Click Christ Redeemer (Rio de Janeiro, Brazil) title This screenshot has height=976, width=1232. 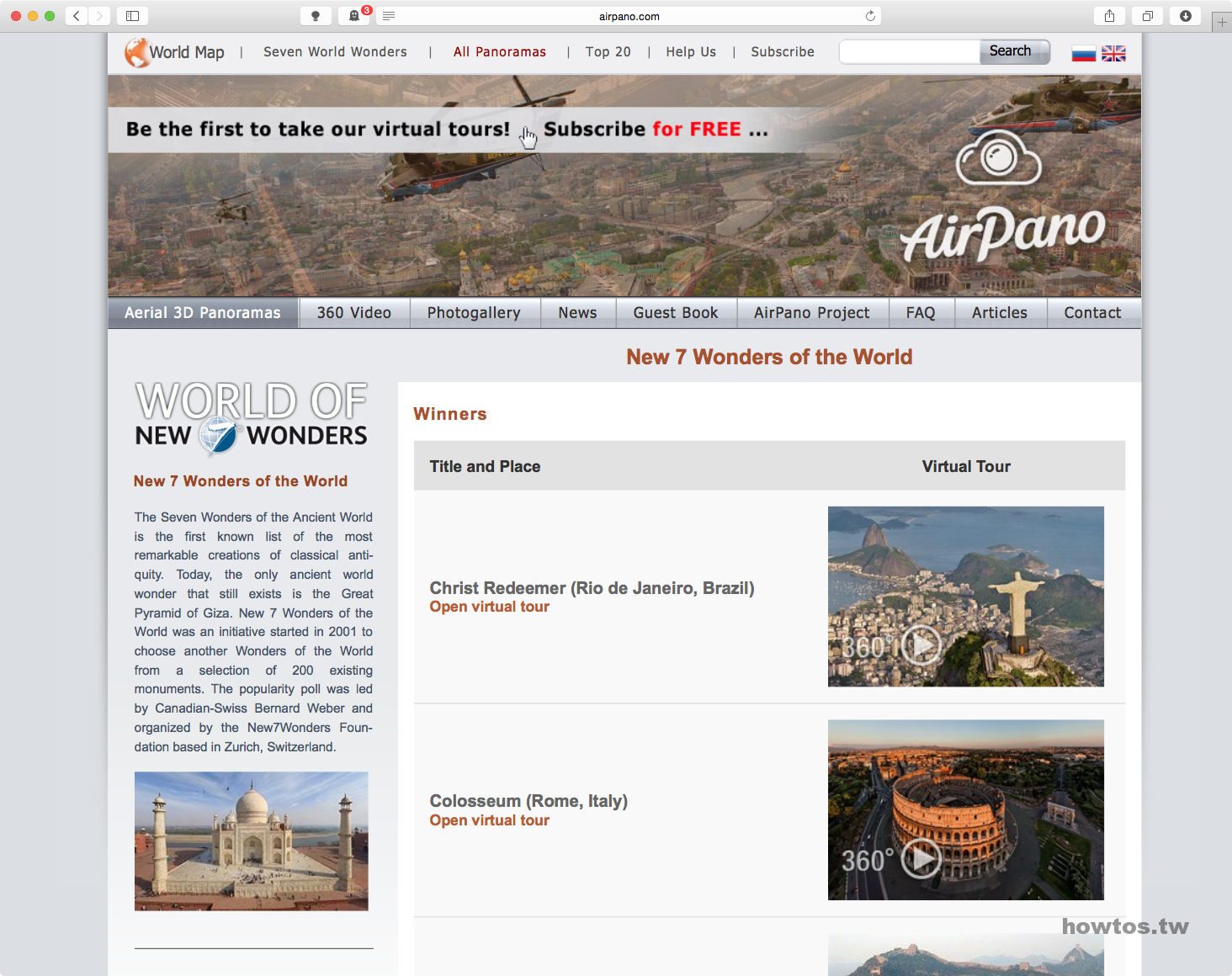(592, 588)
